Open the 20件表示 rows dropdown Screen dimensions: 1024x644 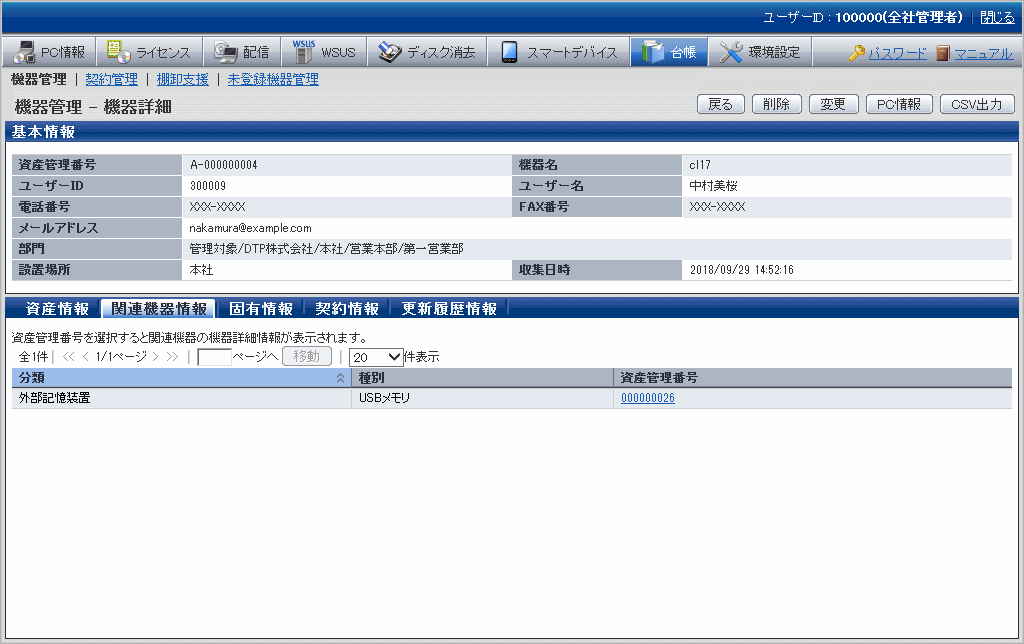coord(376,357)
